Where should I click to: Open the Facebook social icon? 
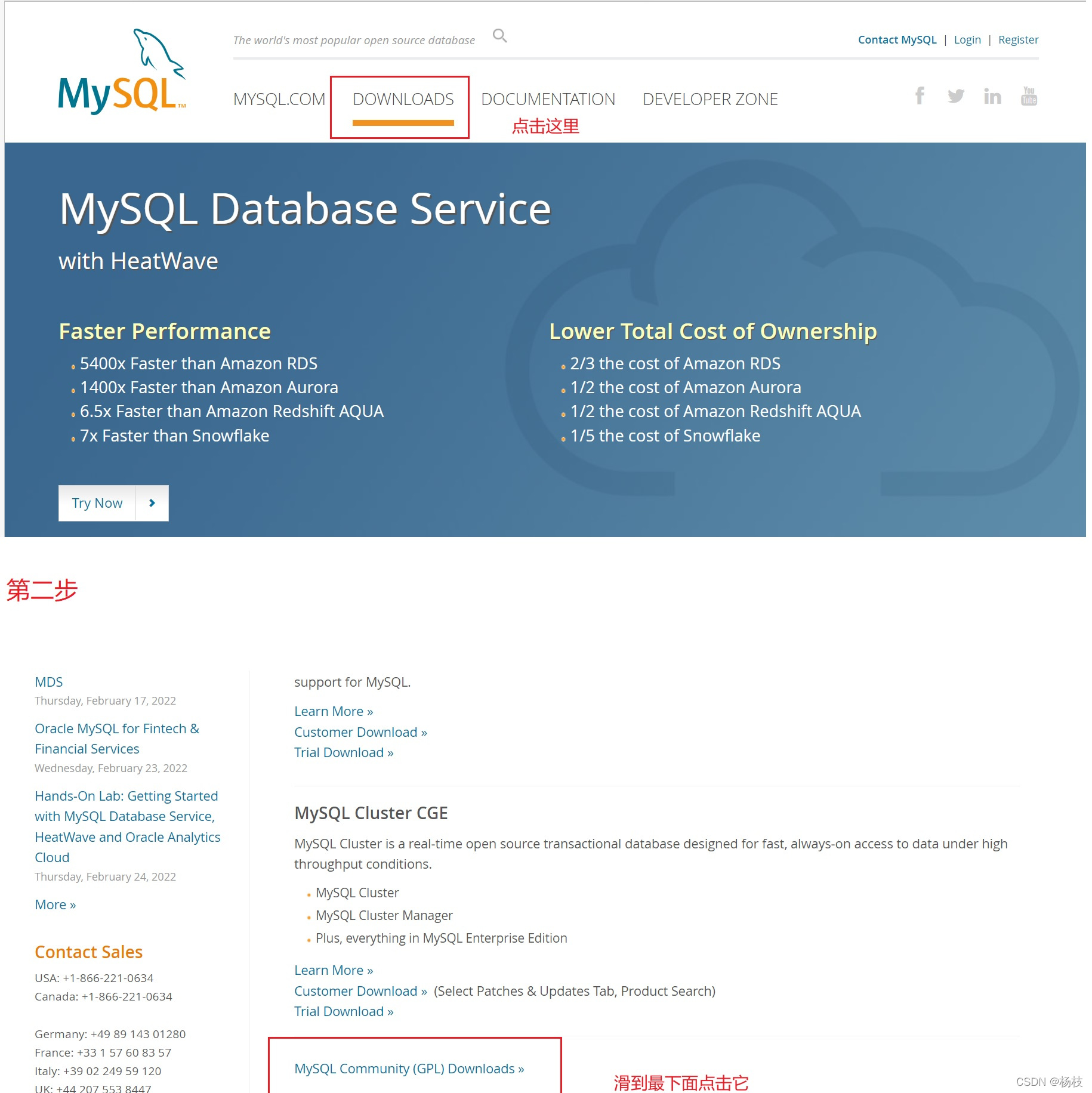point(920,95)
